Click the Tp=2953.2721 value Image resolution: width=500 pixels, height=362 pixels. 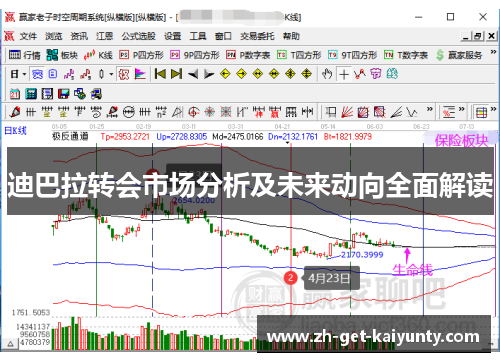click(x=125, y=136)
